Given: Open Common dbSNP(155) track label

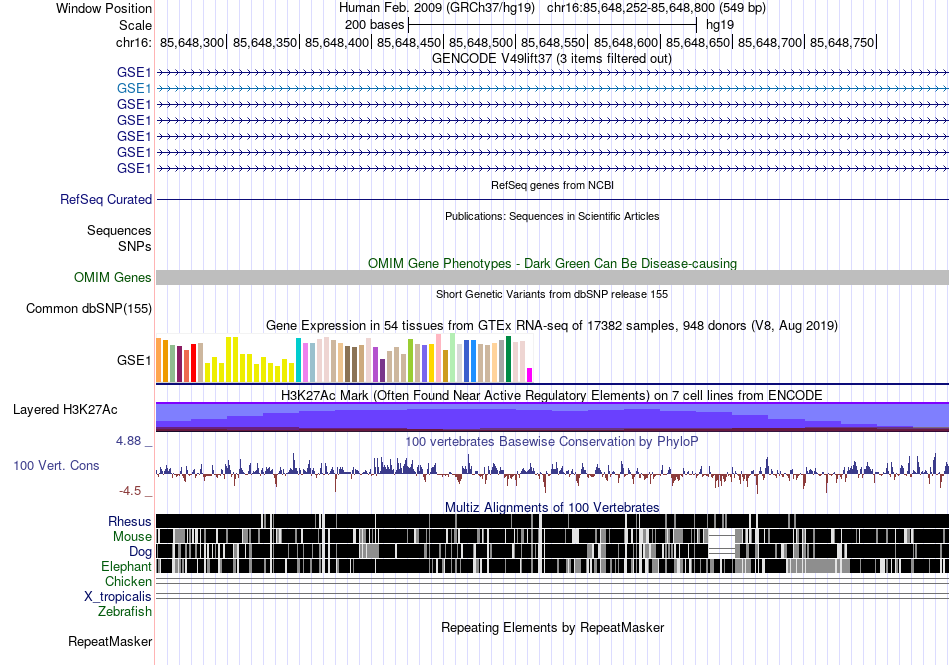Looking at the screenshot, I should 89,308.
